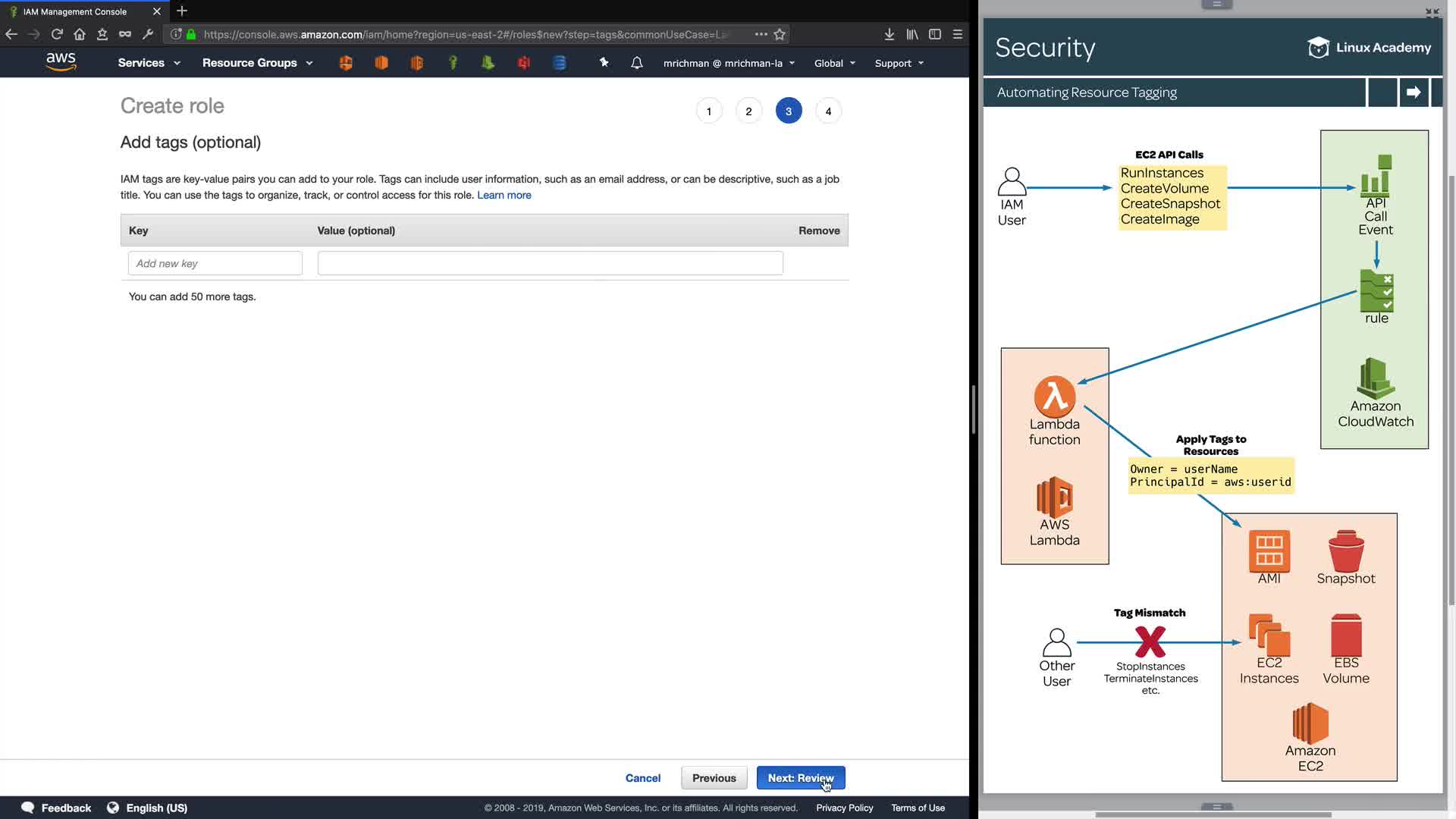Expand the Resource Groups dropdown
Screen dimensions: 1456x819
click(257, 63)
